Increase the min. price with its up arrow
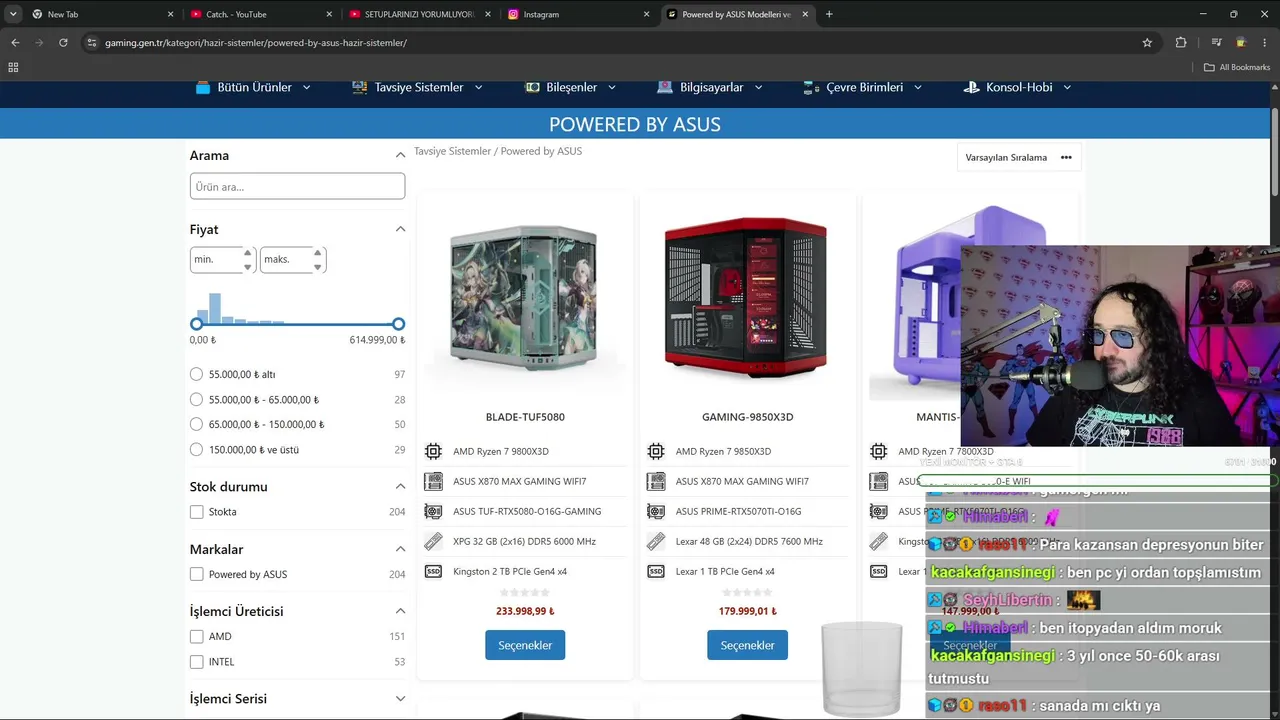1280x720 pixels. click(247, 253)
